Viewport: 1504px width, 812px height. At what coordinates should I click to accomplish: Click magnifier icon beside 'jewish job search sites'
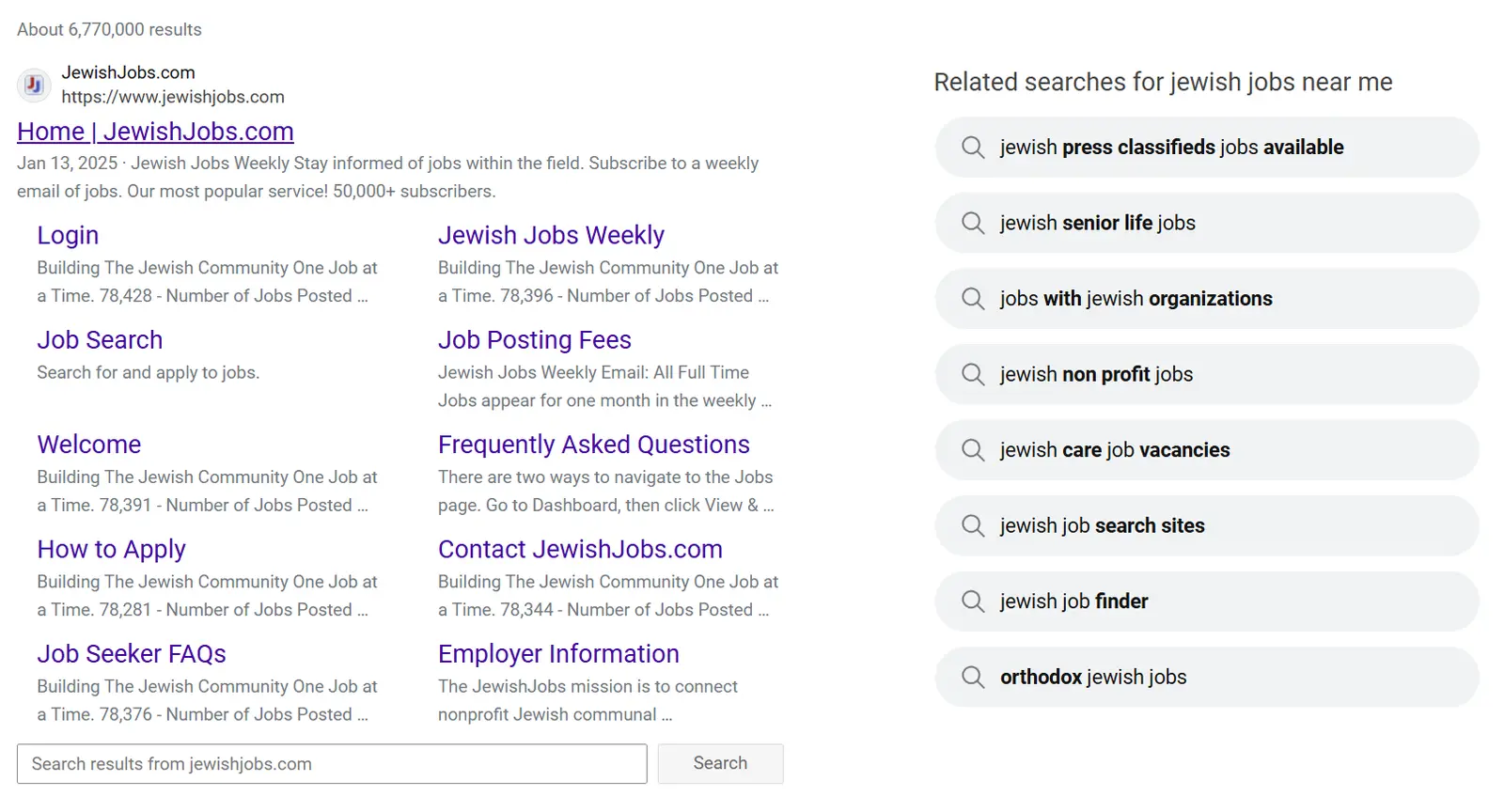(973, 525)
